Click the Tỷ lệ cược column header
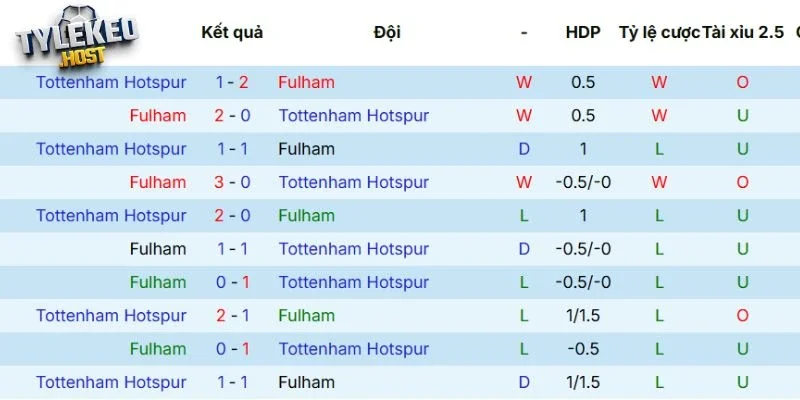Image resolution: width=800 pixels, height=400 pixels. [x=659, y=32]
